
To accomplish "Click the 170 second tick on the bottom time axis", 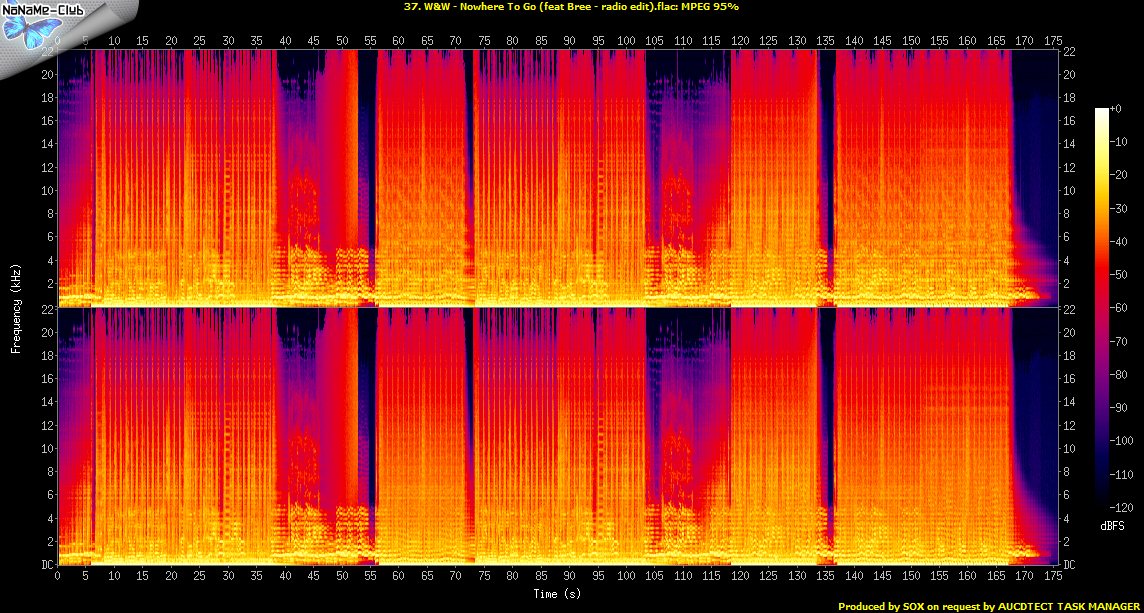I will (1025, 577).
